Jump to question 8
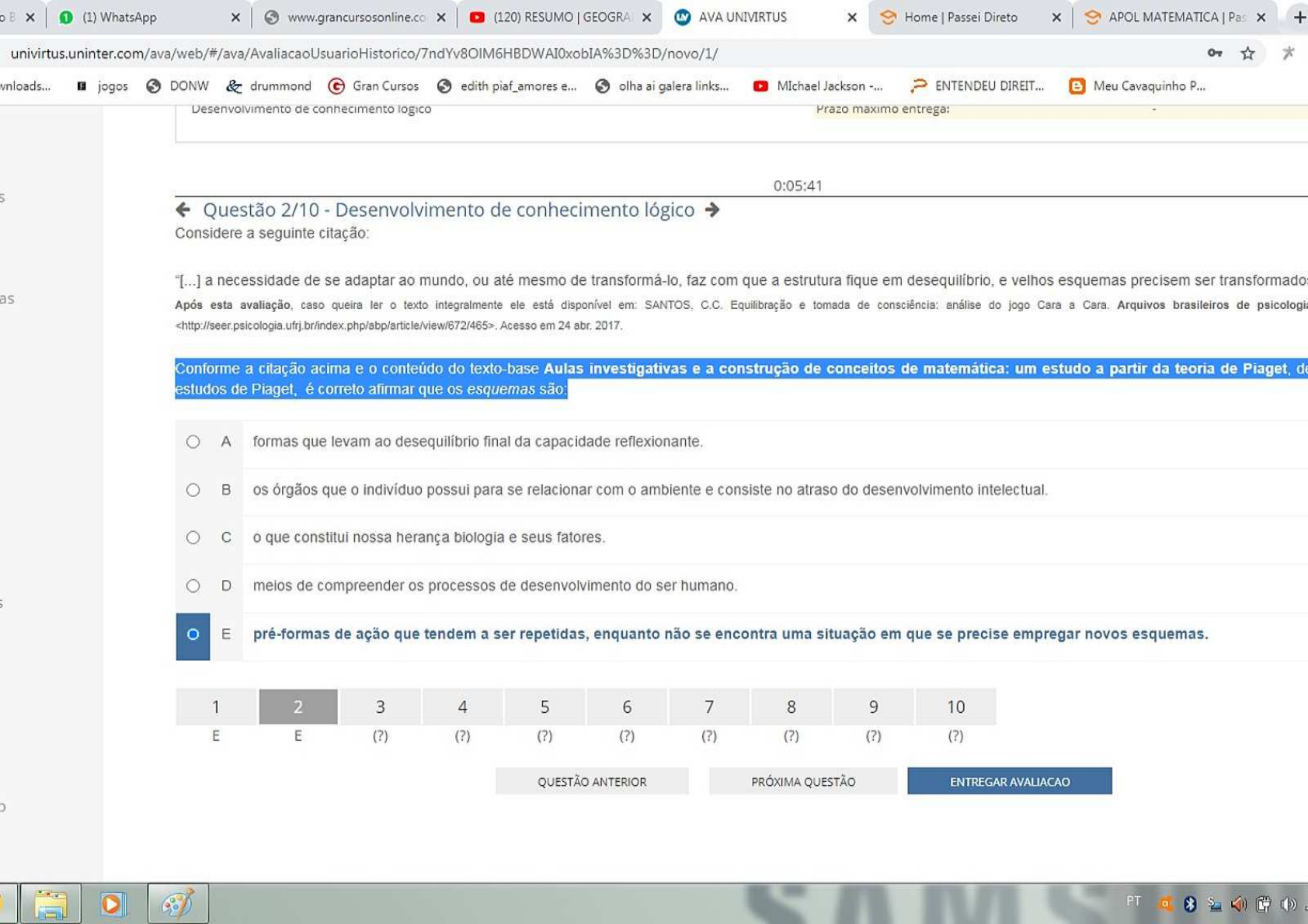This screenshot has width=1308, height=924. tap(791, 707)
